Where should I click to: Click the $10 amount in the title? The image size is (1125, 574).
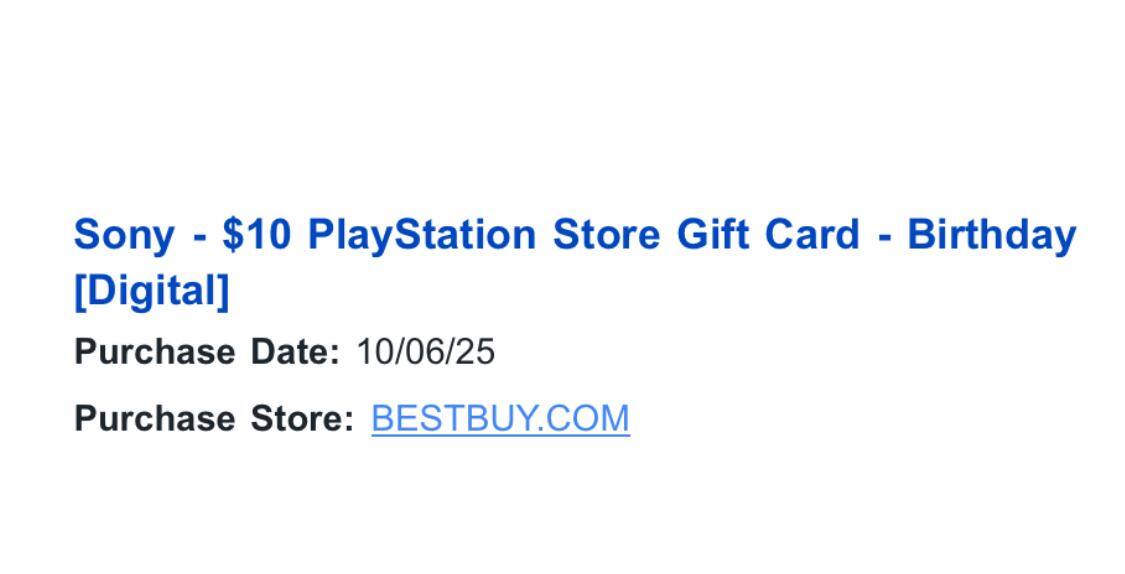pyautogui.click(x=257, y=235)
